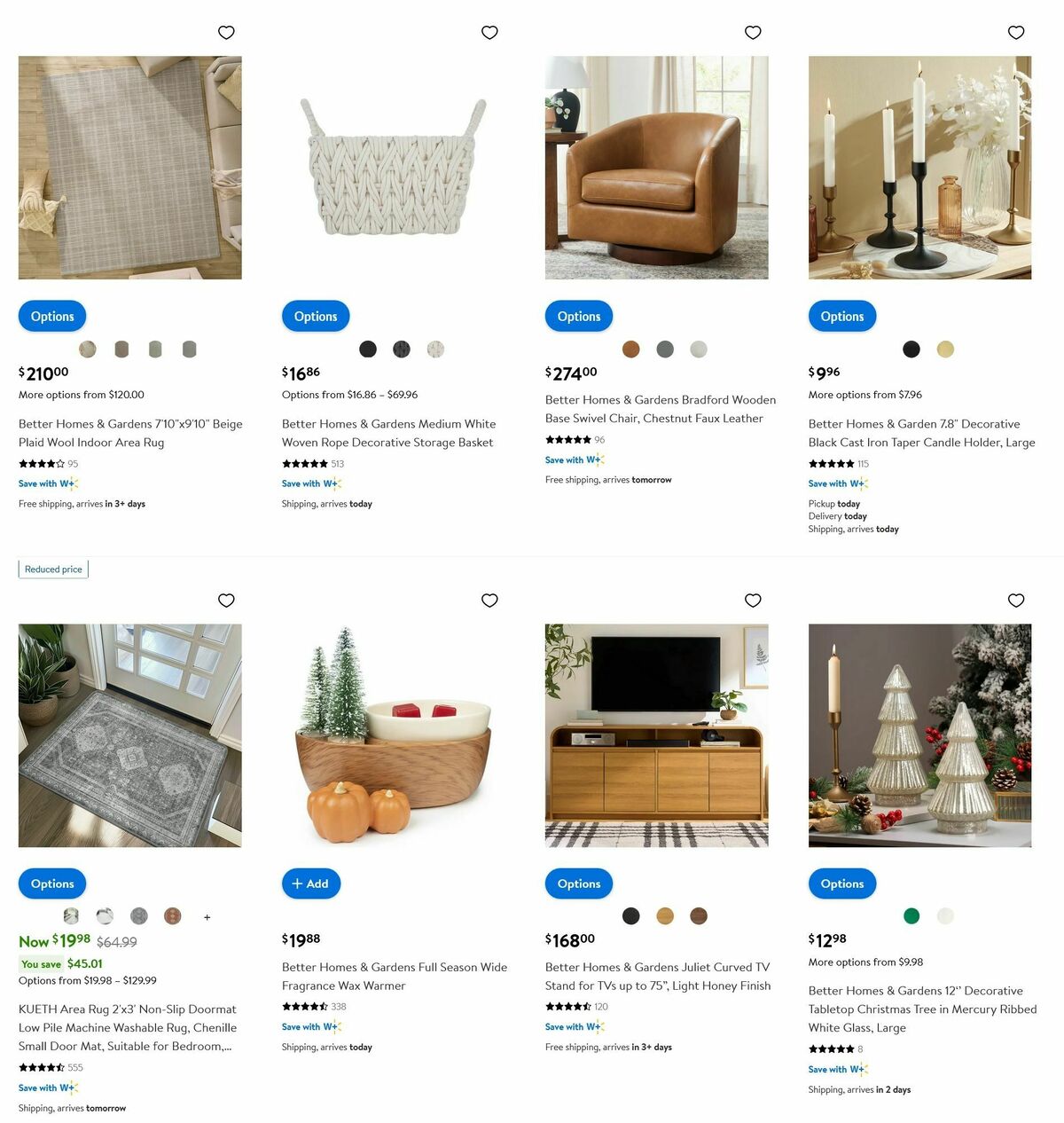Image resolution: width=1064 pixels, height=1123 pixels.
Task: Show more colors with plus for KUETH rug
Action: click(x=207, y=917)
